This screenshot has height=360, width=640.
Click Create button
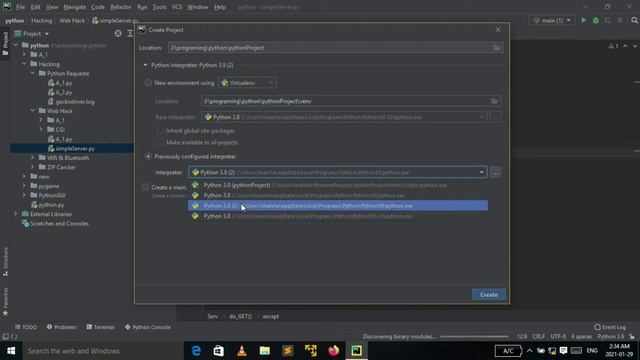(489, 295)
